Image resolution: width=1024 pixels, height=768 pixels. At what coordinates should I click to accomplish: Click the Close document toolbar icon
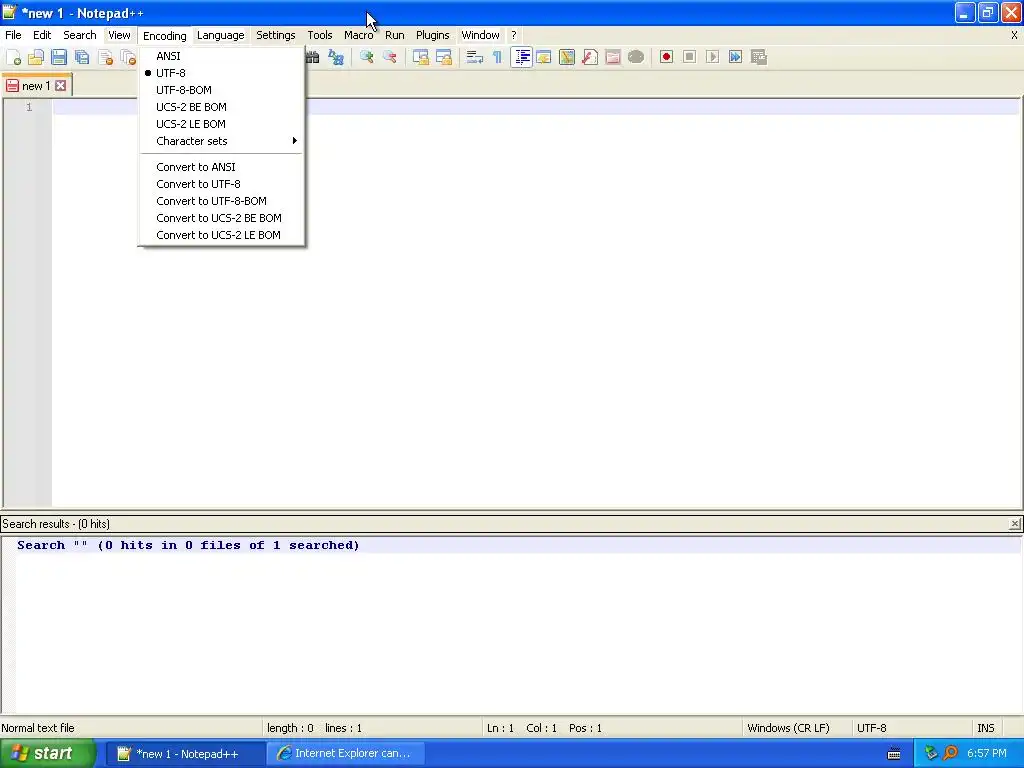(x=105, y=57)
